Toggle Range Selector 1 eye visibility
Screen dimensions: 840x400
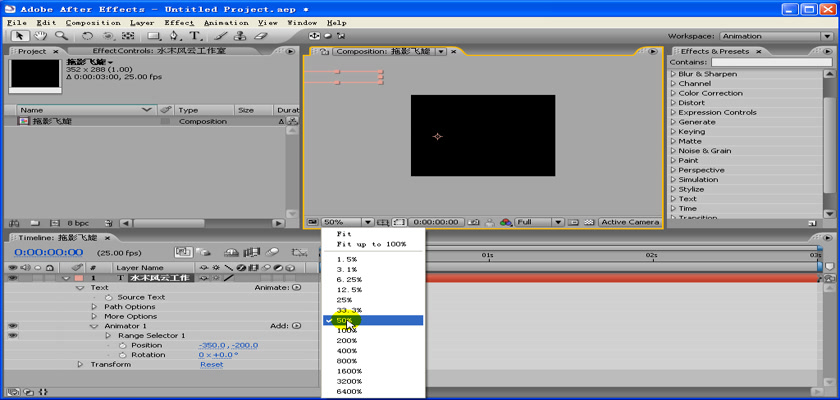12,336
